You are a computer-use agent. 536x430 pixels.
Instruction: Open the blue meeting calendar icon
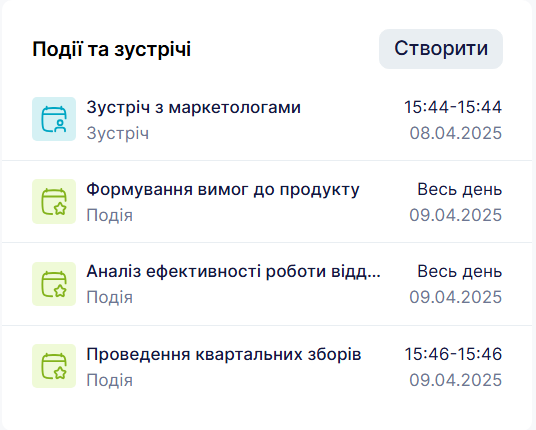pos(54,119)
